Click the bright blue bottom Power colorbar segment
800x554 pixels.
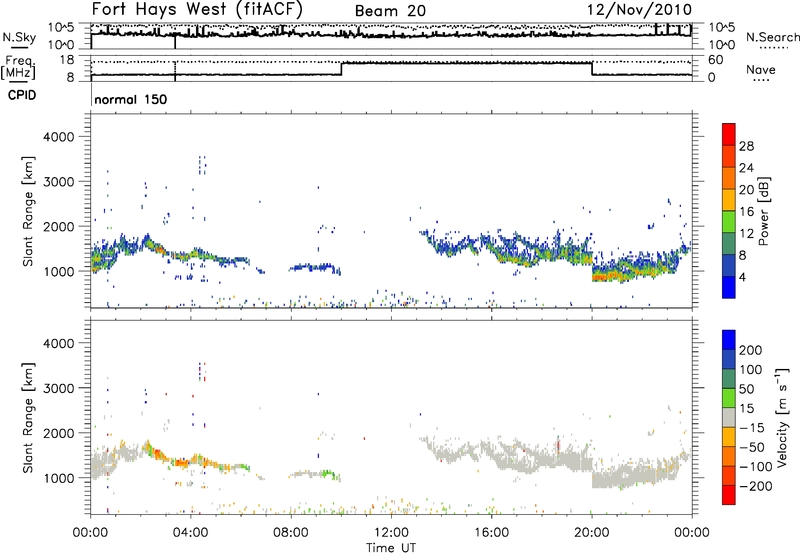pyautogui.click(x=729, y=287)
